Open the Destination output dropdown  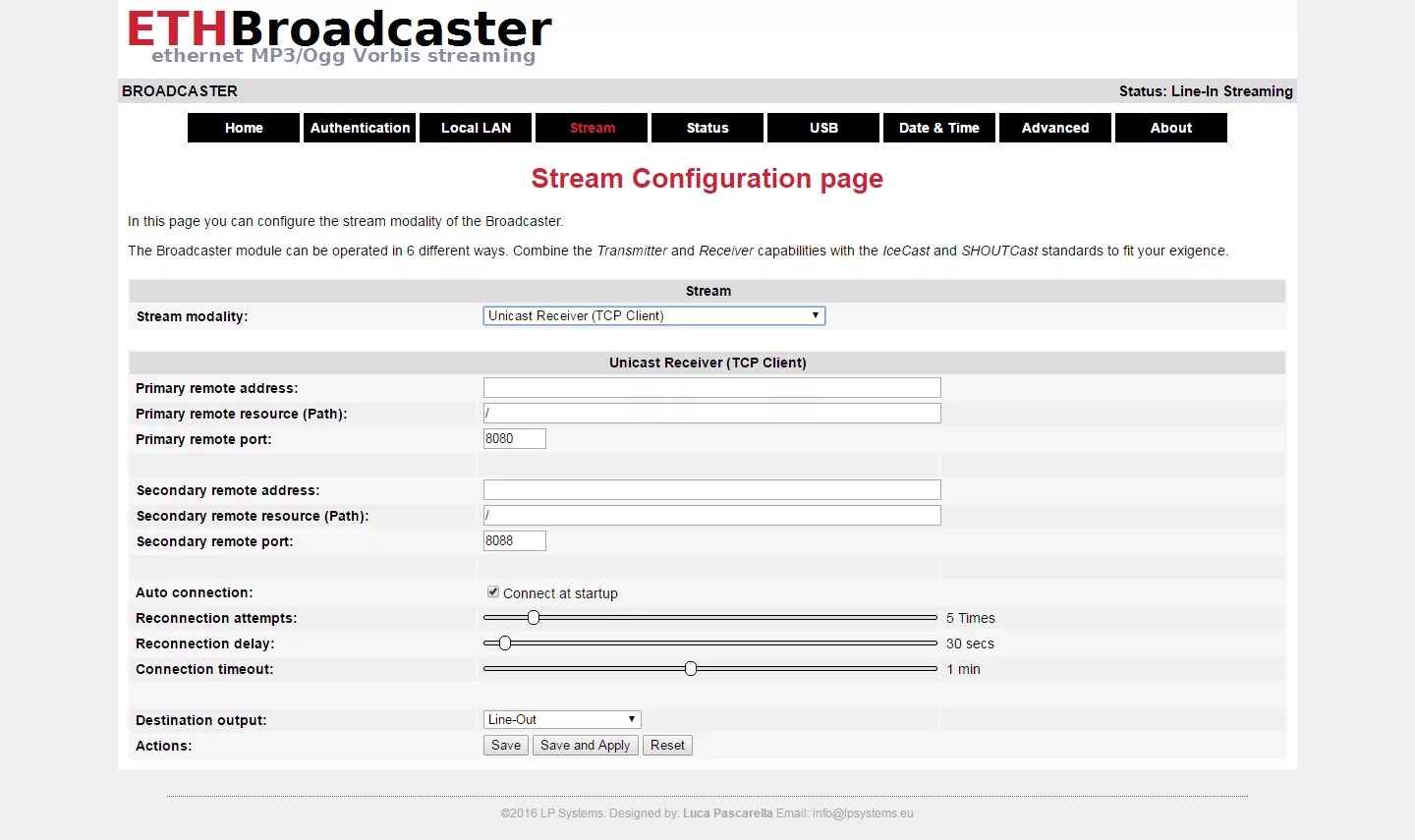click(562, 720)
